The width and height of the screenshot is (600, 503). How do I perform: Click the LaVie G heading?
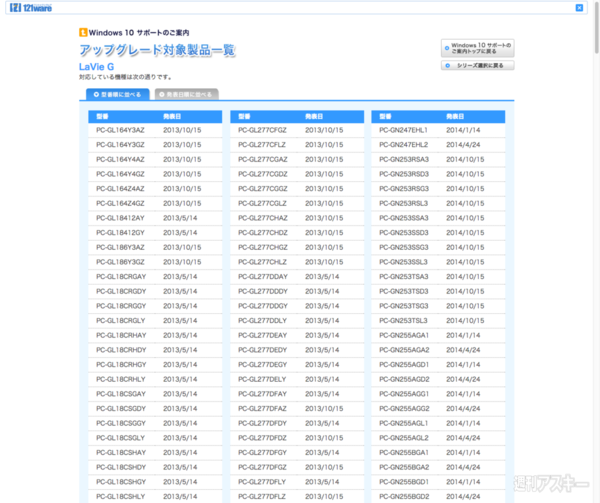coord(96,67)
